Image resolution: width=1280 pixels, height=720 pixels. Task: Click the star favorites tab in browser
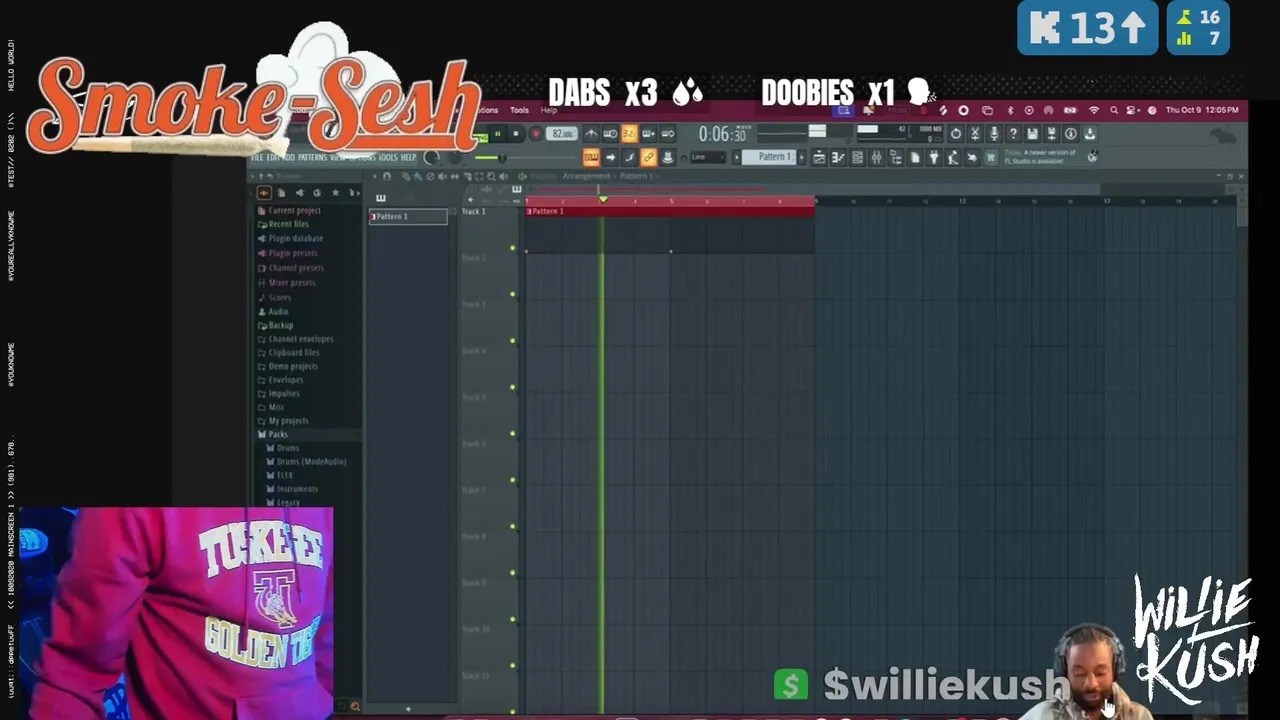tap(335, 192)
